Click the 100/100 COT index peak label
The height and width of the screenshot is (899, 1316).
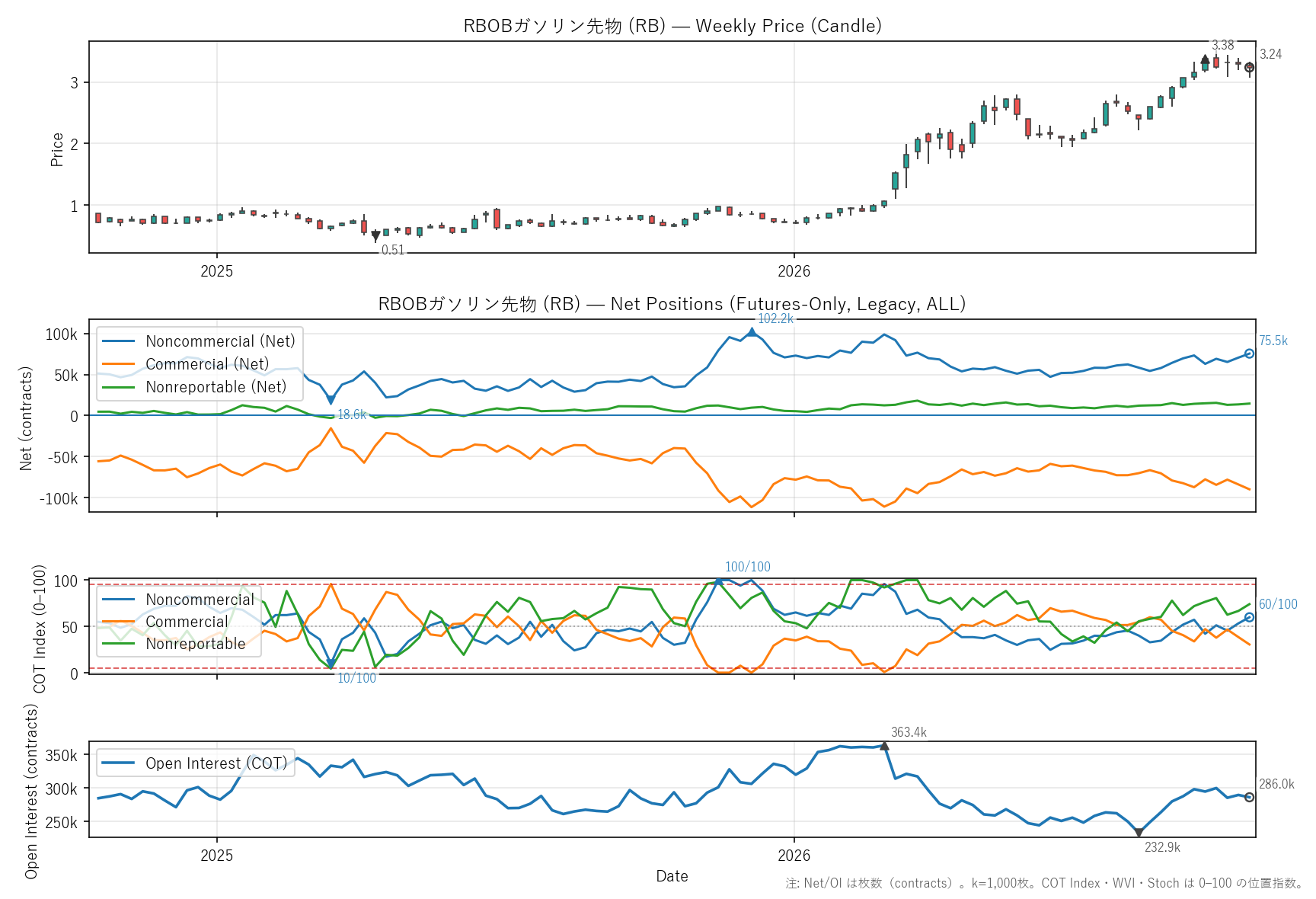point(748,567)
